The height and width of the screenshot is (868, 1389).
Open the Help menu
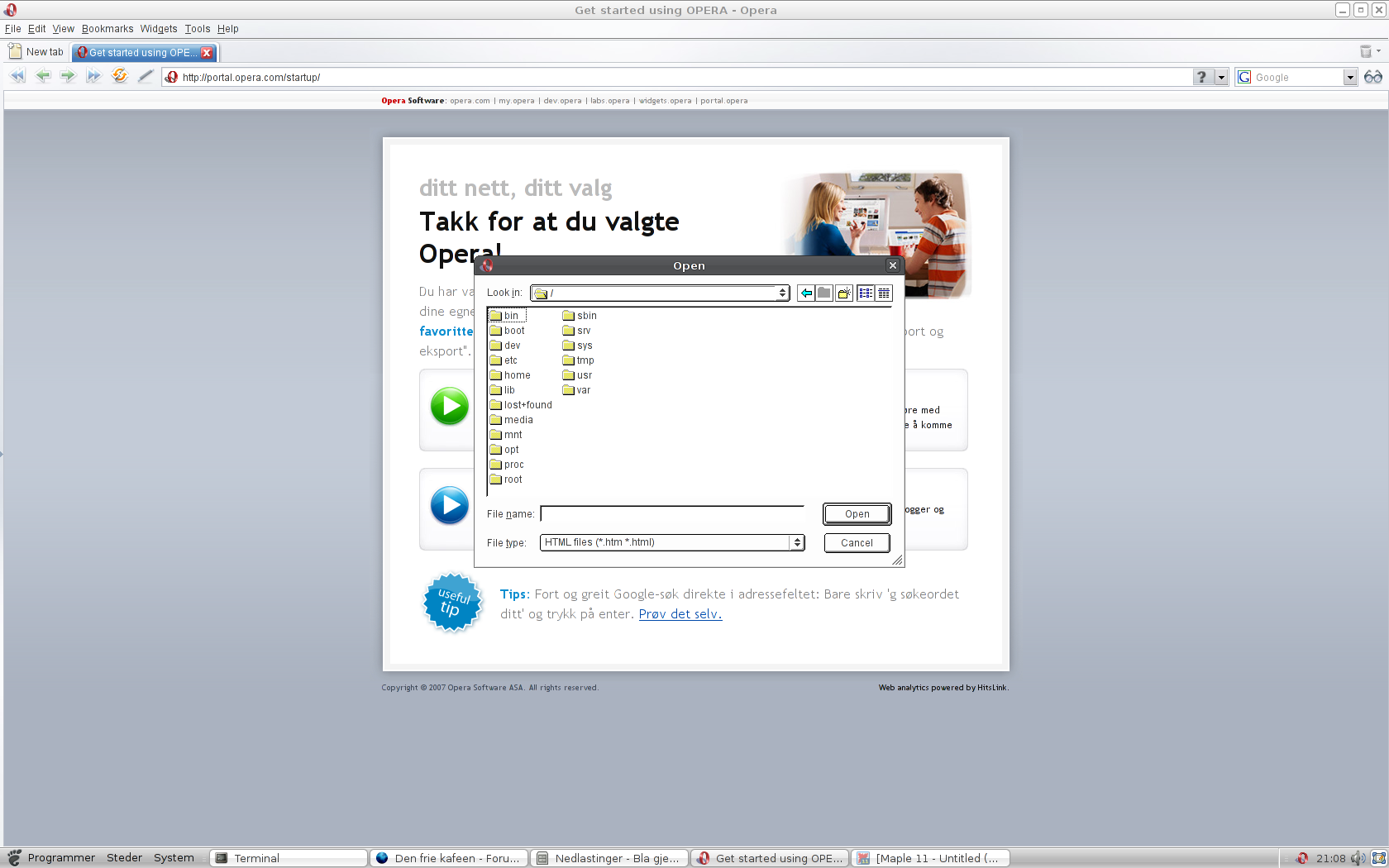tap(227, 28)
